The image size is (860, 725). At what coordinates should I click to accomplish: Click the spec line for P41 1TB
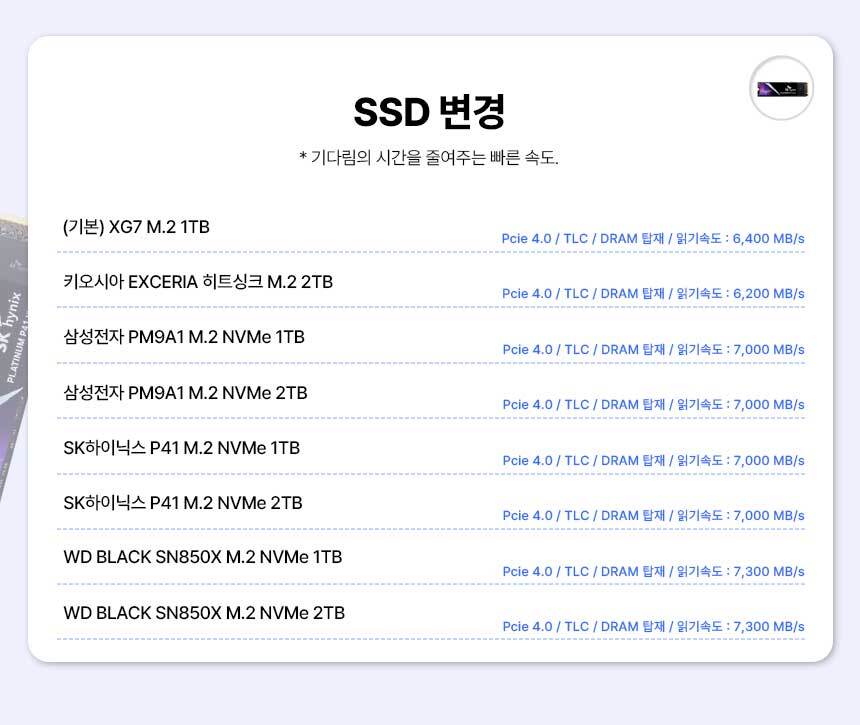coord(653,461)
